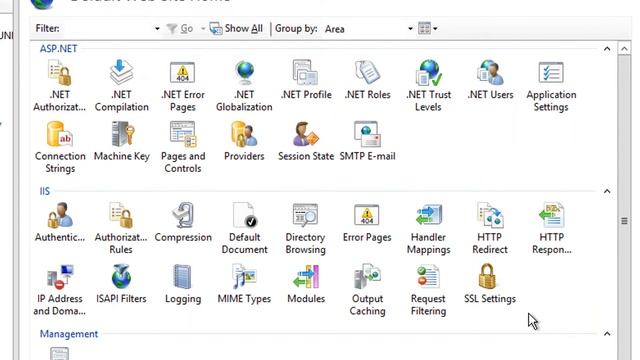
Task: Open HTTP Response Headers feature
Action: (551, 229)
